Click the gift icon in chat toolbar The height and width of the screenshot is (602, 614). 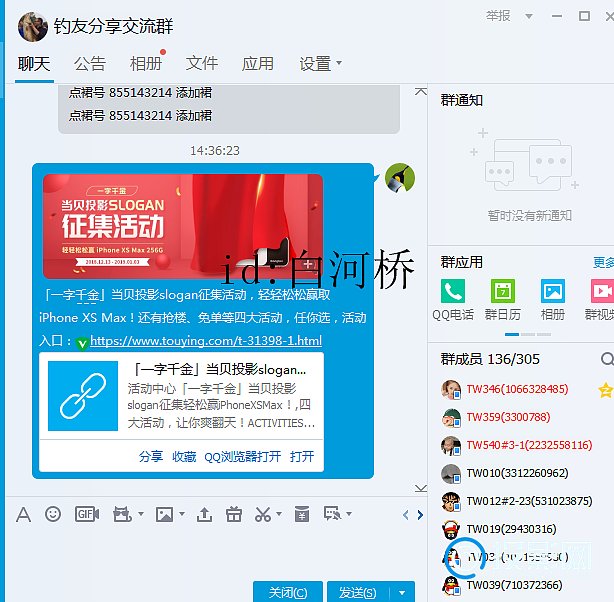tap(233, 514)
